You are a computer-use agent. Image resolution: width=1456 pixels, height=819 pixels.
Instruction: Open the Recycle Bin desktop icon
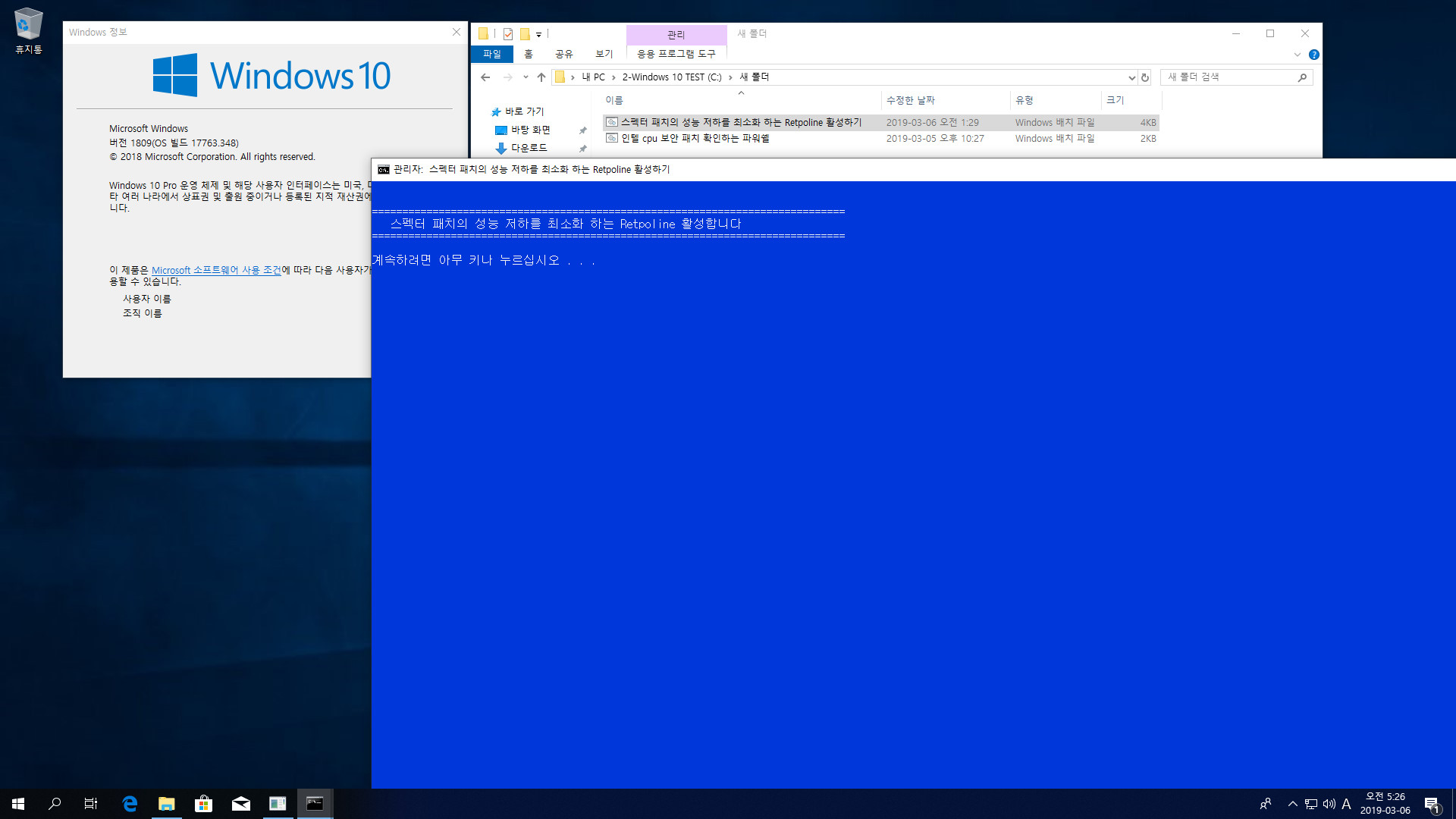pyautogui.click(x=28, y=31)
